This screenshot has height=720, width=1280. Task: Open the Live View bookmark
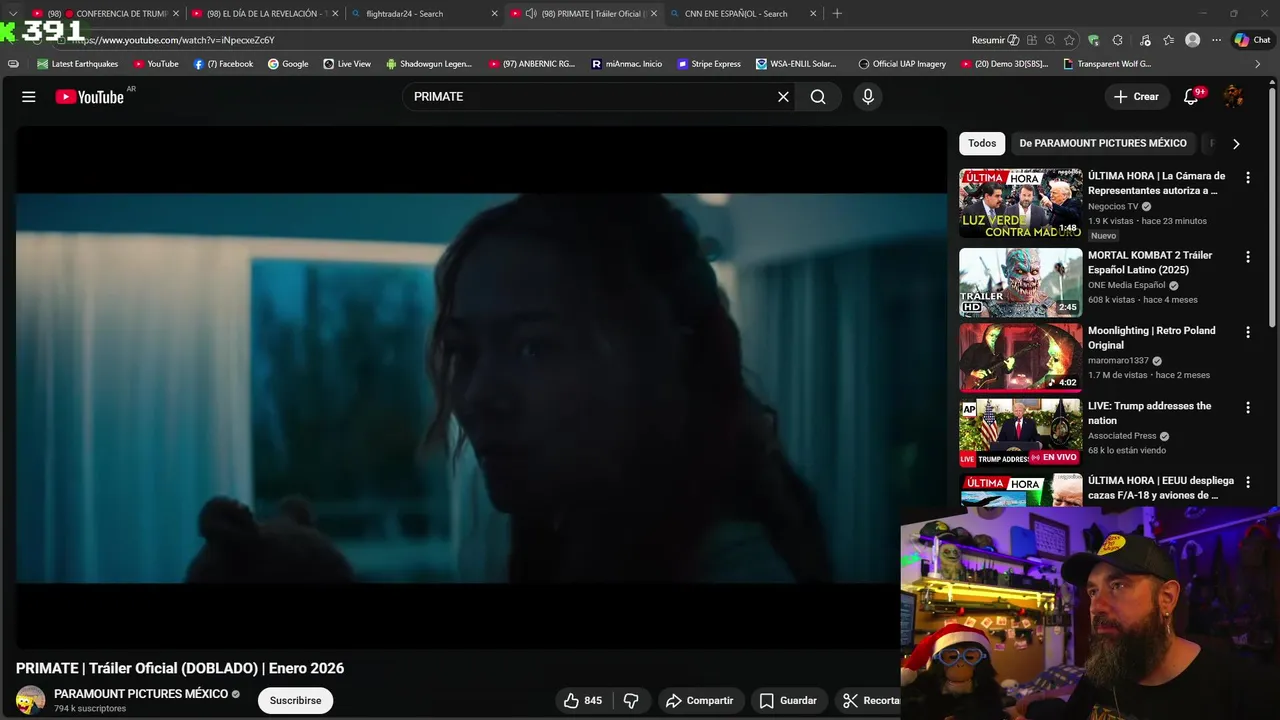[x=347, y=64]
